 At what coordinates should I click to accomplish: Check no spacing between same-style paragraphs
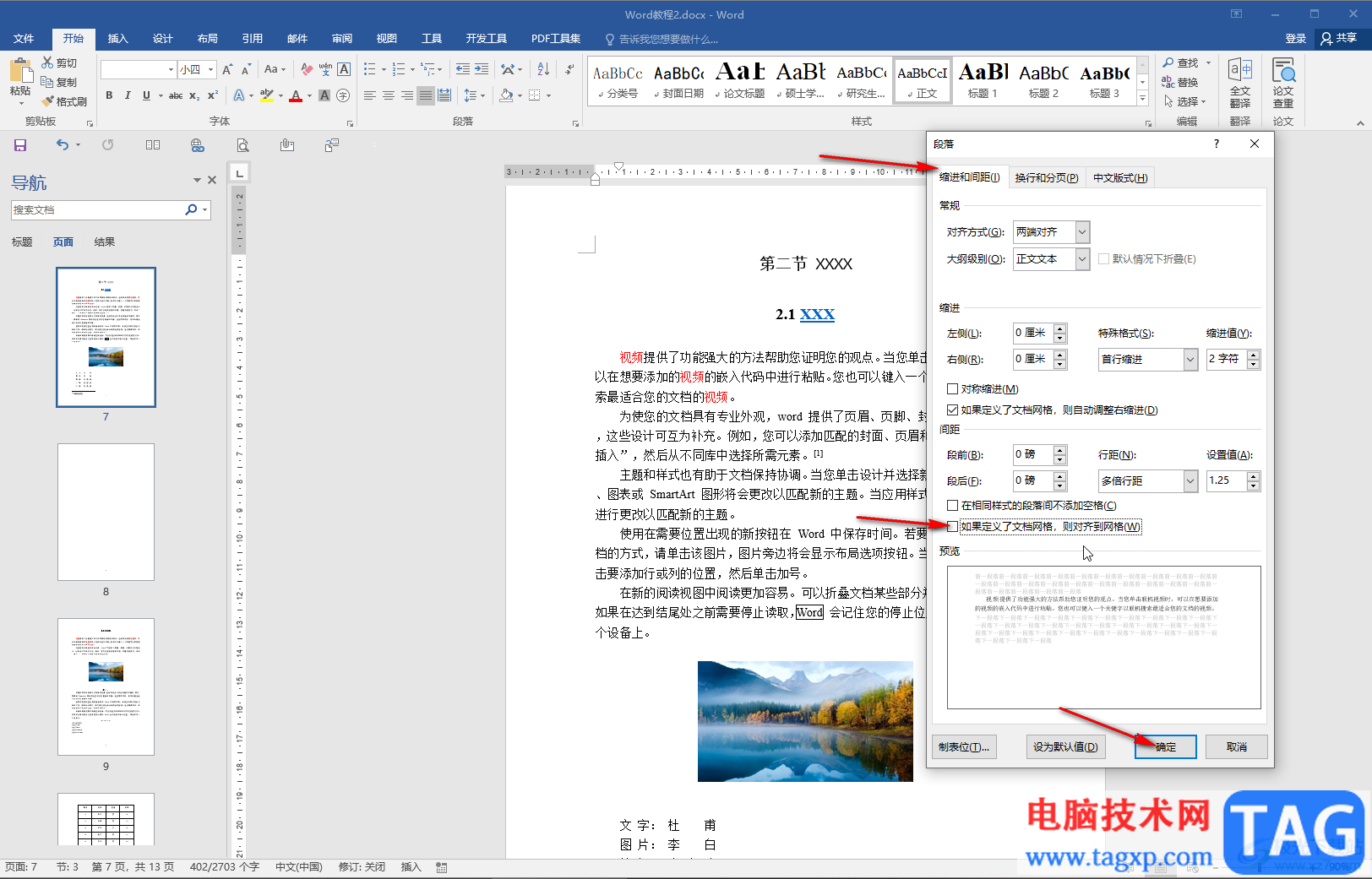tap(953, 506)
